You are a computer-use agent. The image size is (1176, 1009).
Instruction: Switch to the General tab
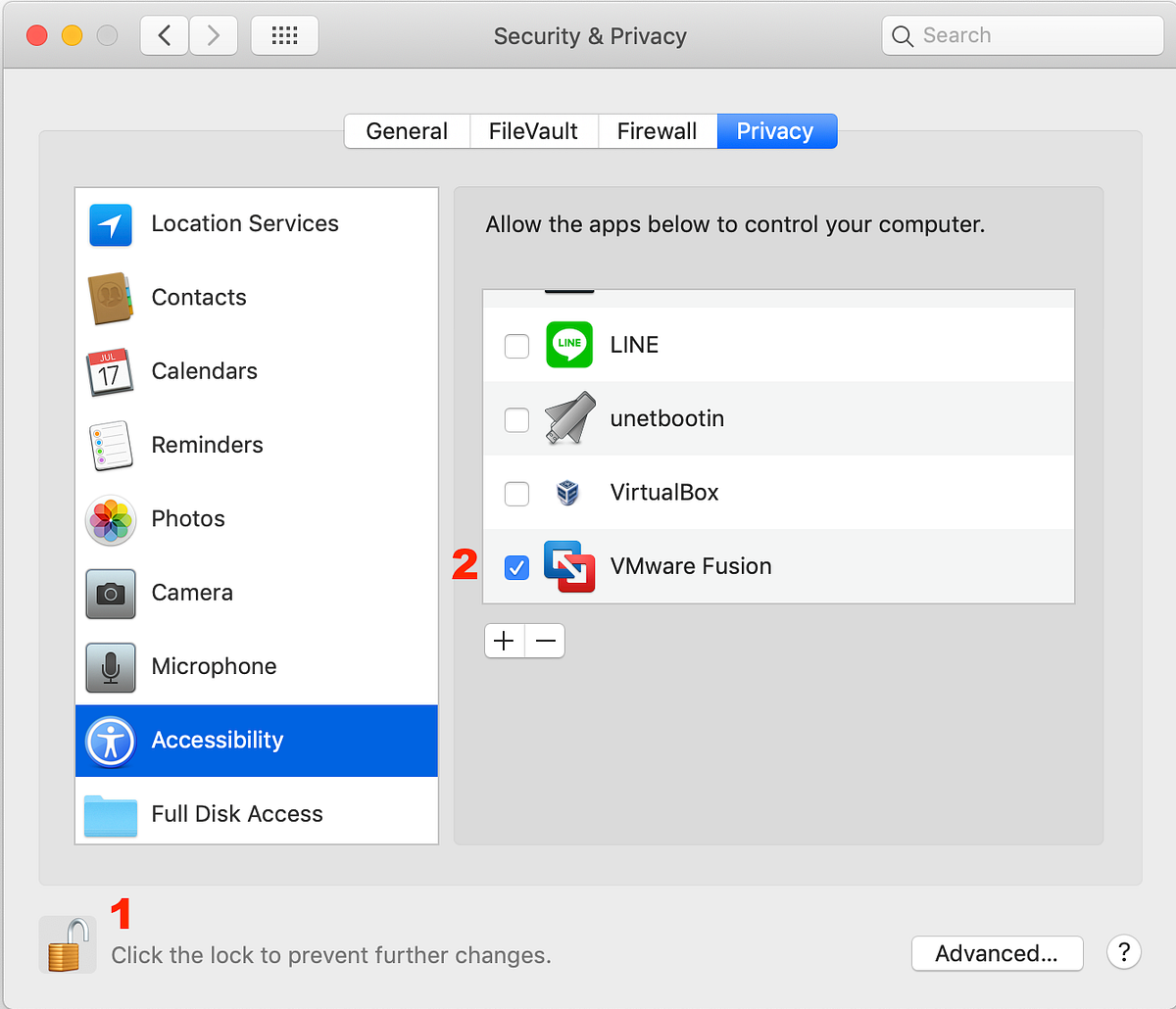[407, 130]
